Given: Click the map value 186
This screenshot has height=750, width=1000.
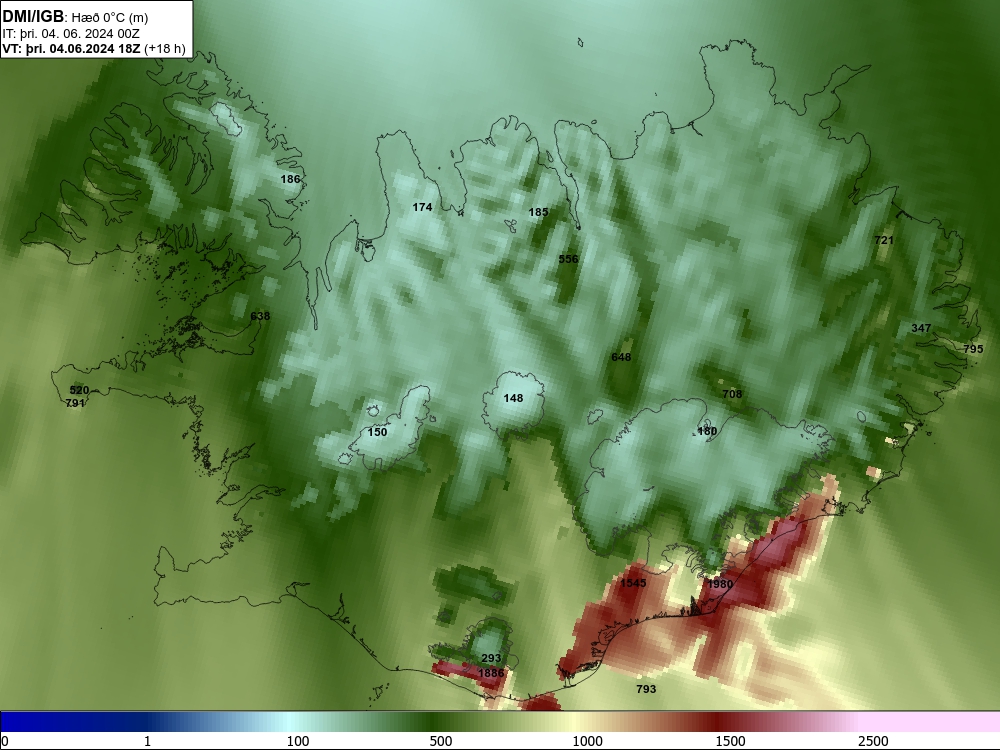Looking at the screenshot, I should coord(290,179).
